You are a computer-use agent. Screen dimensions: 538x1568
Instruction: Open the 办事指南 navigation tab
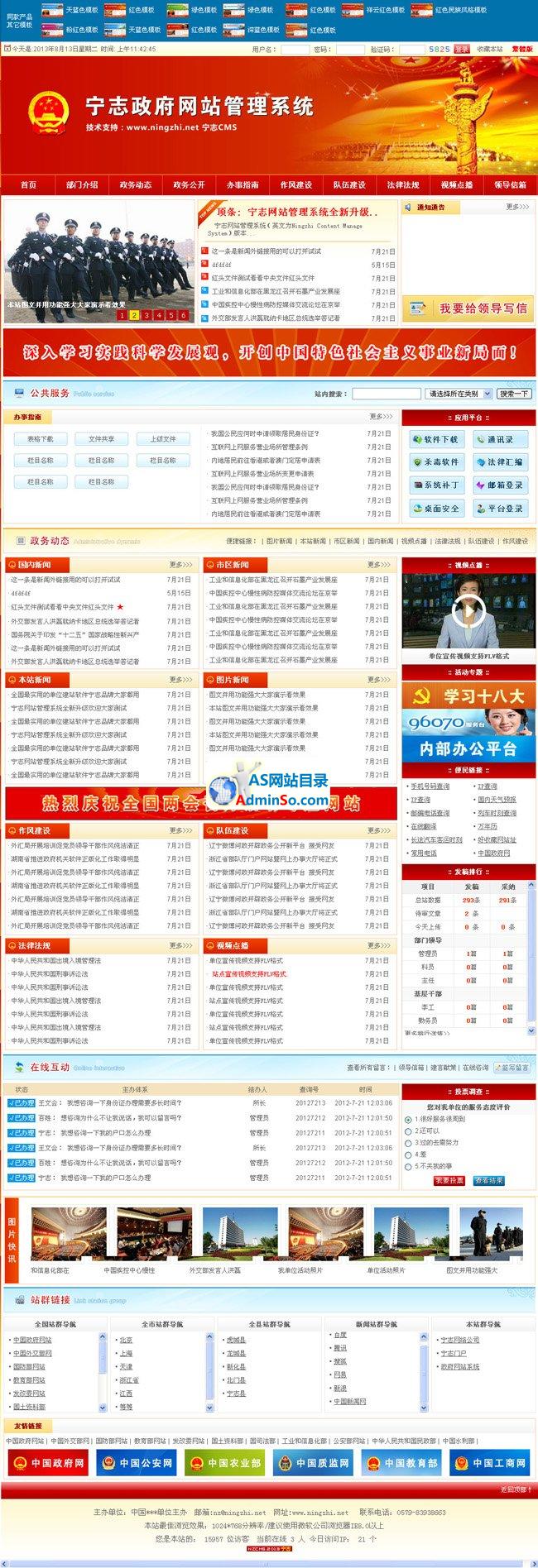pos(243,185)
